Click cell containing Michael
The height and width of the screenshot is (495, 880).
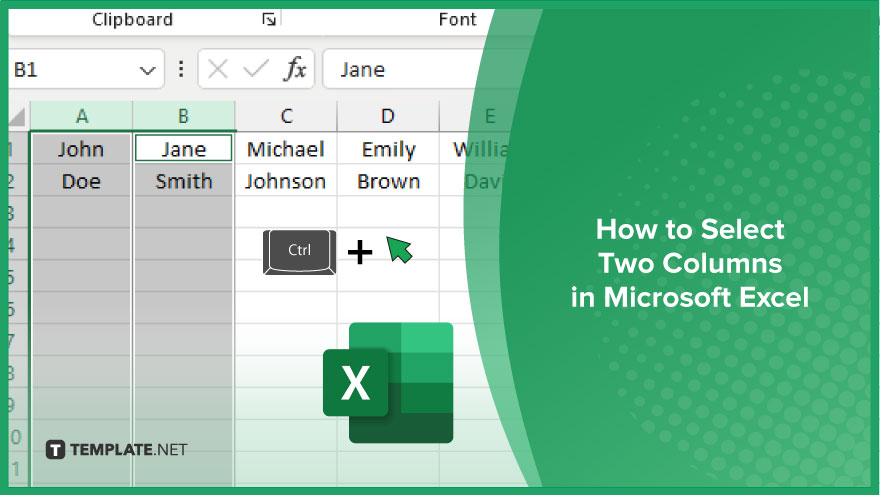point(286,149)
